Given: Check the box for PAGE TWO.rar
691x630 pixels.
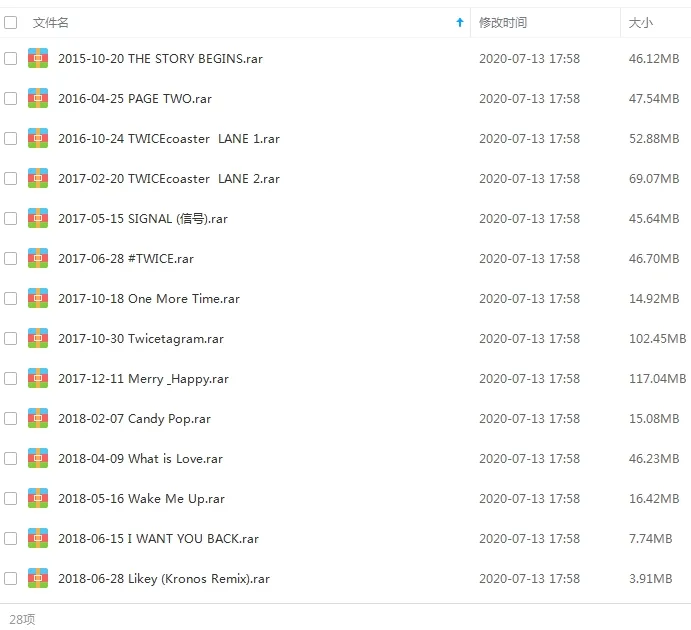Looking at the screenshot, I should (x=11, y=99).
